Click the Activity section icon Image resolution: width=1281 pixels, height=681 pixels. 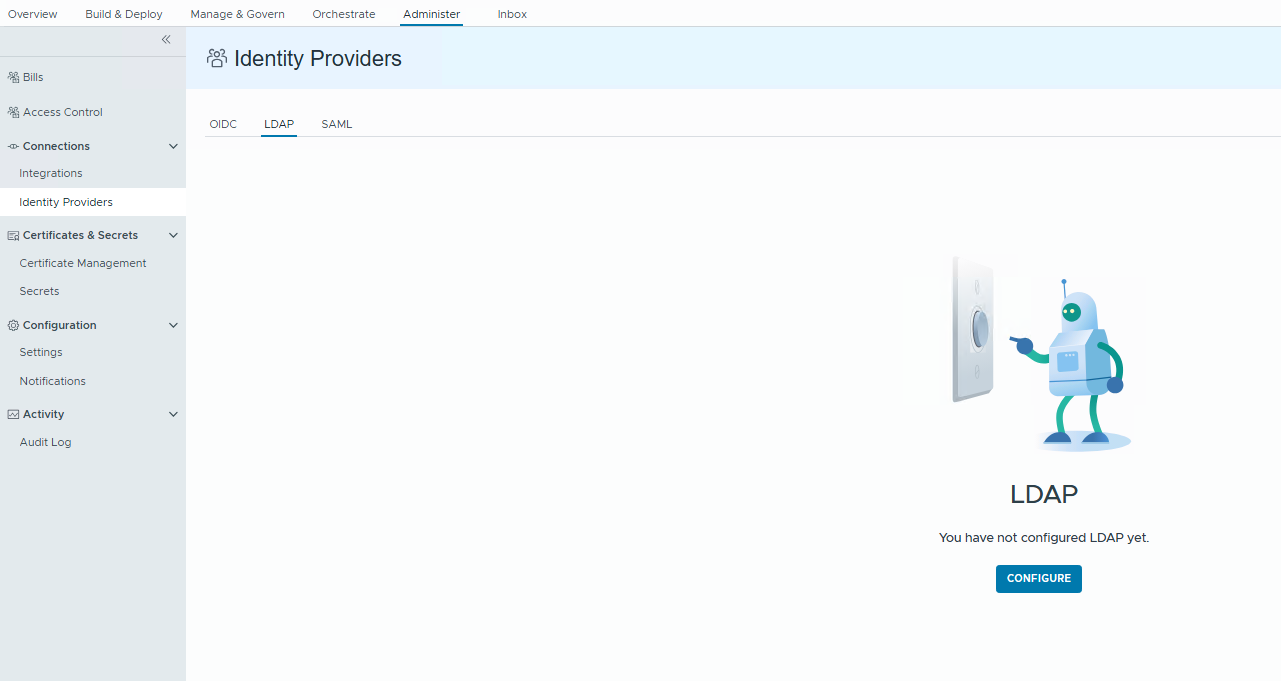(14, 414)
